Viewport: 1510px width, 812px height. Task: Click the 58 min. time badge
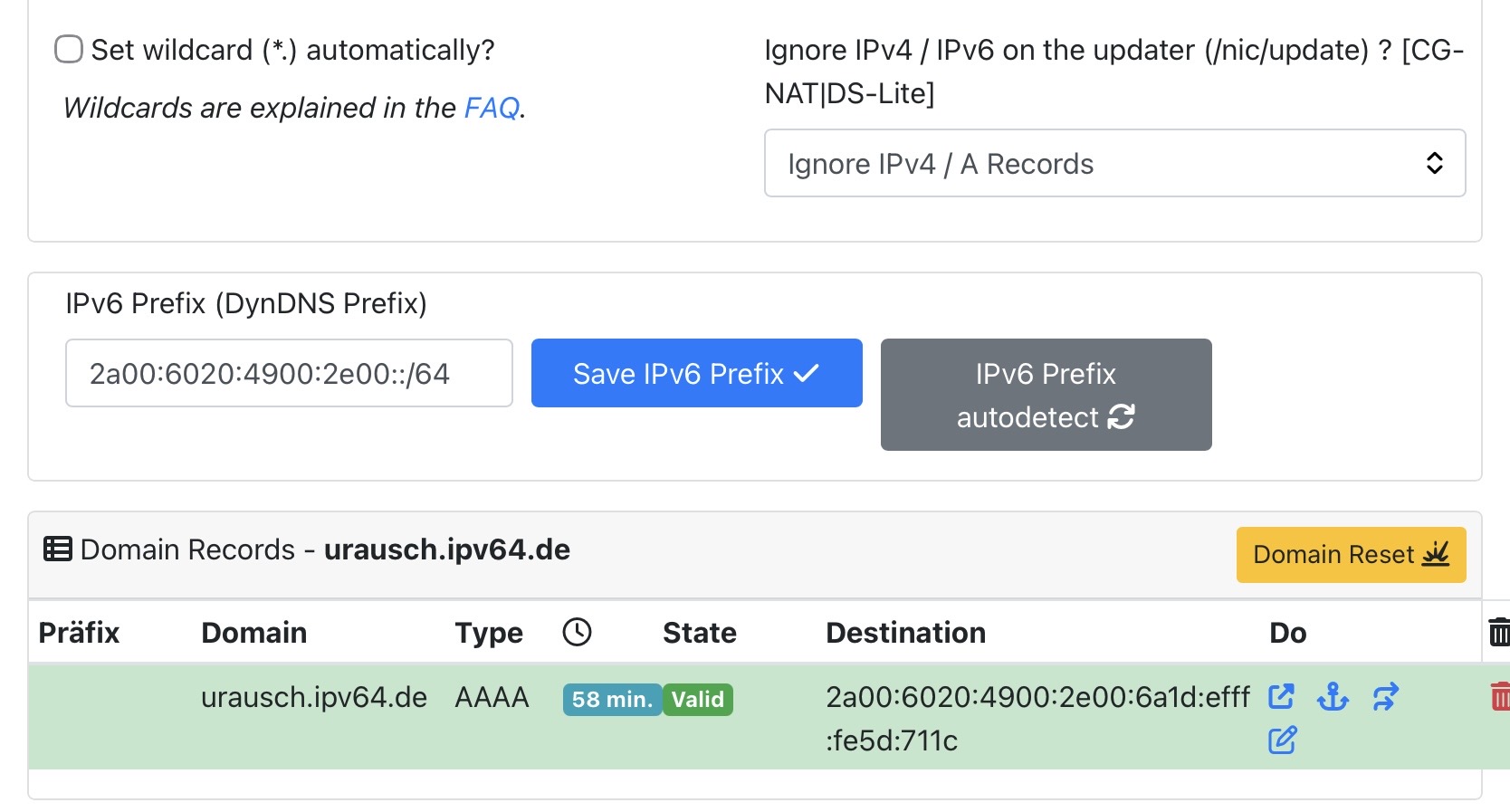coord(612,700)
